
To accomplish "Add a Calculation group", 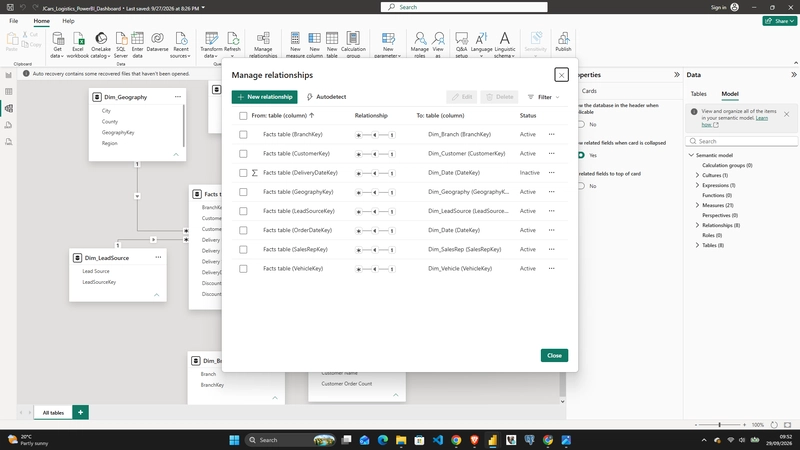I will pyautogui.click(x=353, y=44).
